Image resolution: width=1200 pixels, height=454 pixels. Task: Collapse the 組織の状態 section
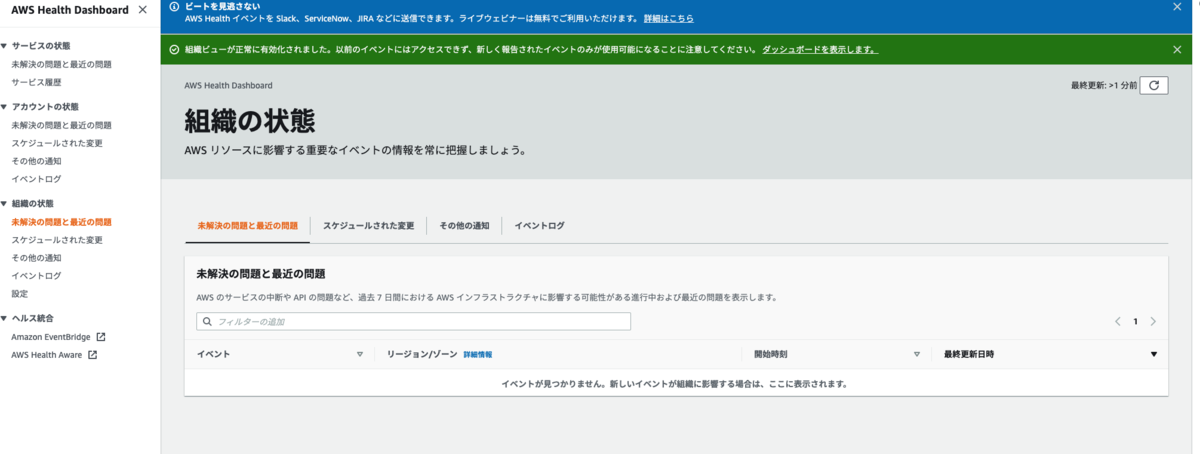click(x=4, y=204)
